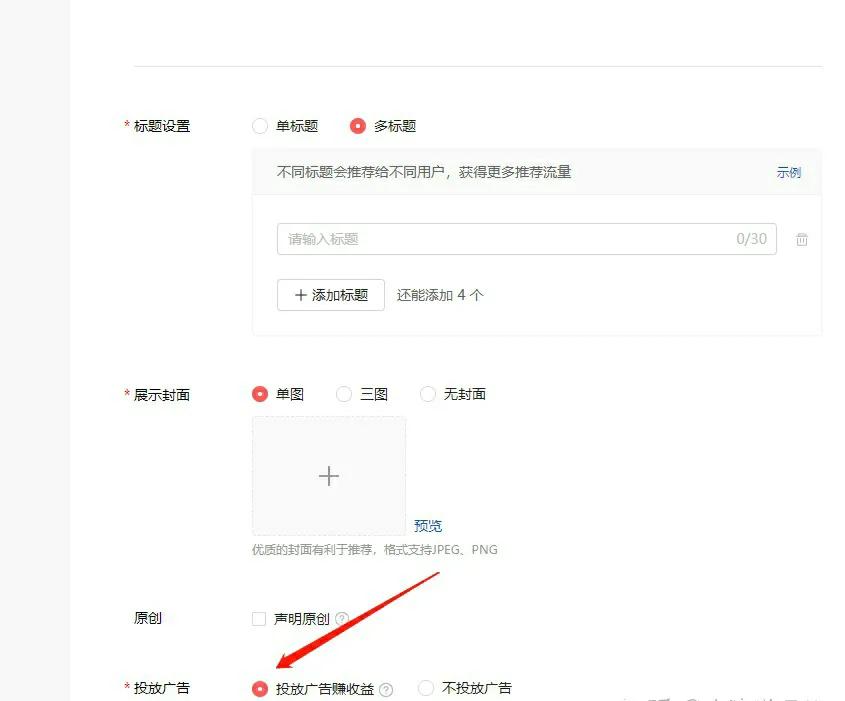Open the 示例 example link
Screen dimensions: 845x701
[789, 171]
